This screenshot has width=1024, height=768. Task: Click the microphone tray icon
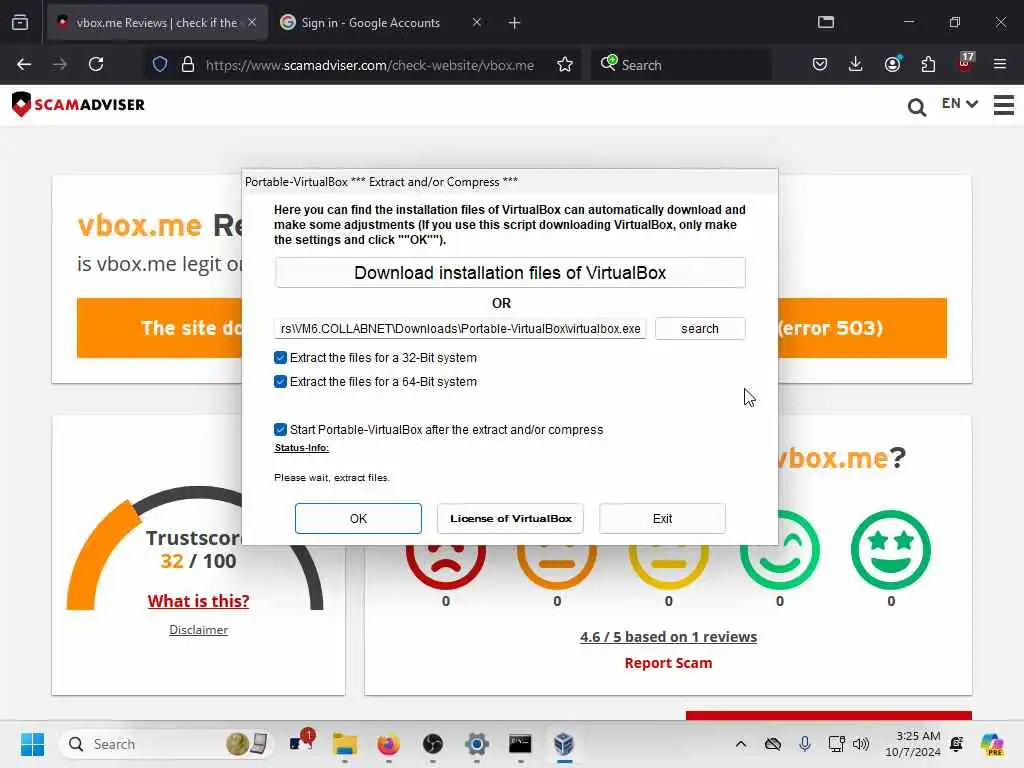pos(805,744)
